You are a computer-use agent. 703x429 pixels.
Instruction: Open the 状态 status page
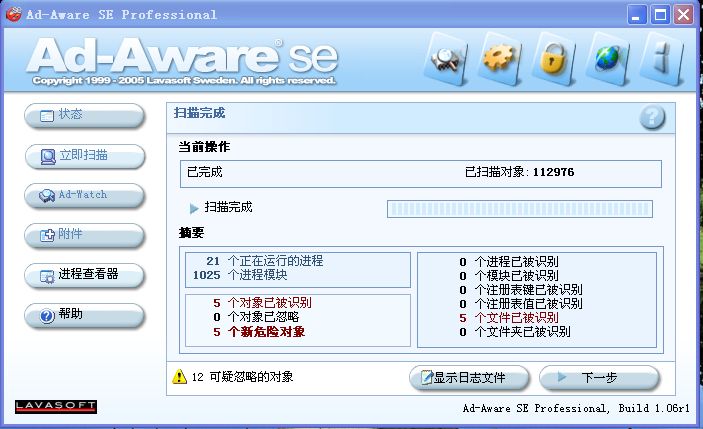click(84, 115)
